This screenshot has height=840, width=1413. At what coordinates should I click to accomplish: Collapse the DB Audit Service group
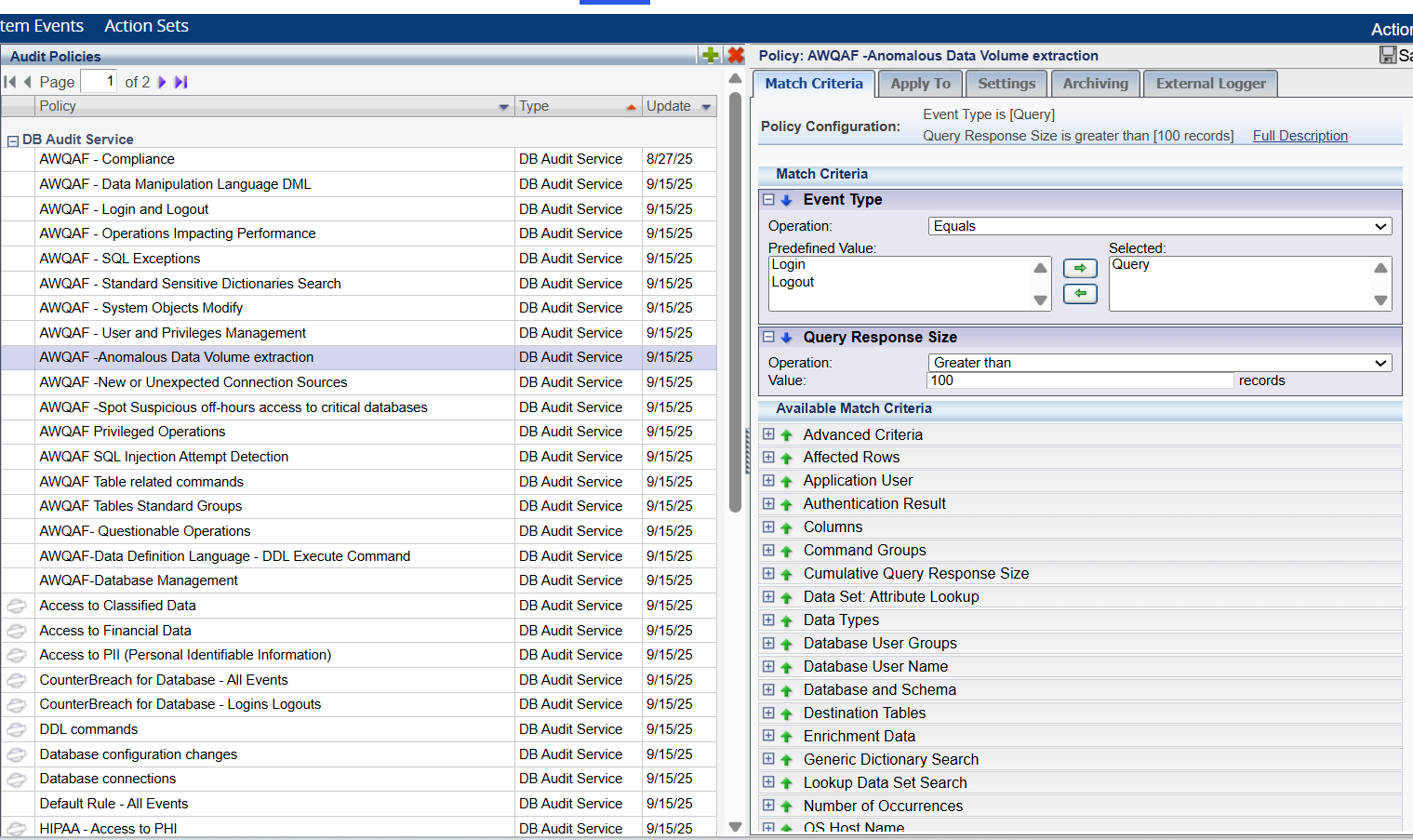[x=13, y=140]
